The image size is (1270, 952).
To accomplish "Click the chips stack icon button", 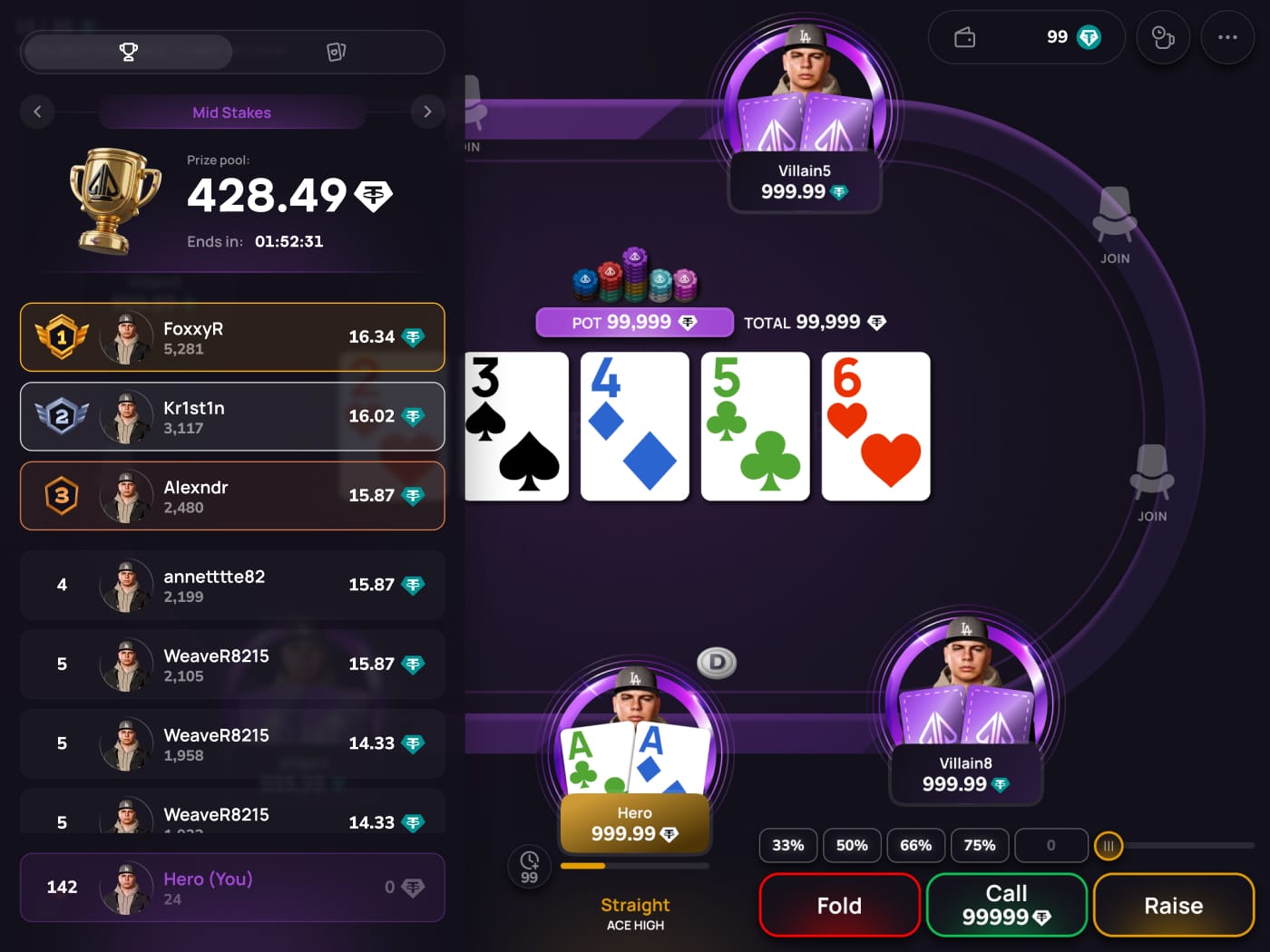I will click(x=1163, y=37).
